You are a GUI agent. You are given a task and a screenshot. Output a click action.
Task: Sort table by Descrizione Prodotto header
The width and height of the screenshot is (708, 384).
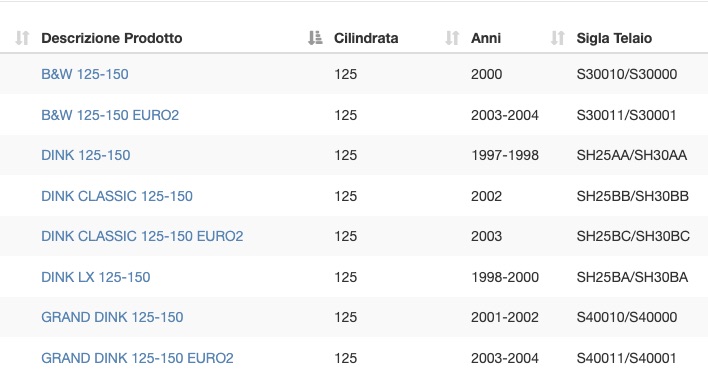click(112, 38)
